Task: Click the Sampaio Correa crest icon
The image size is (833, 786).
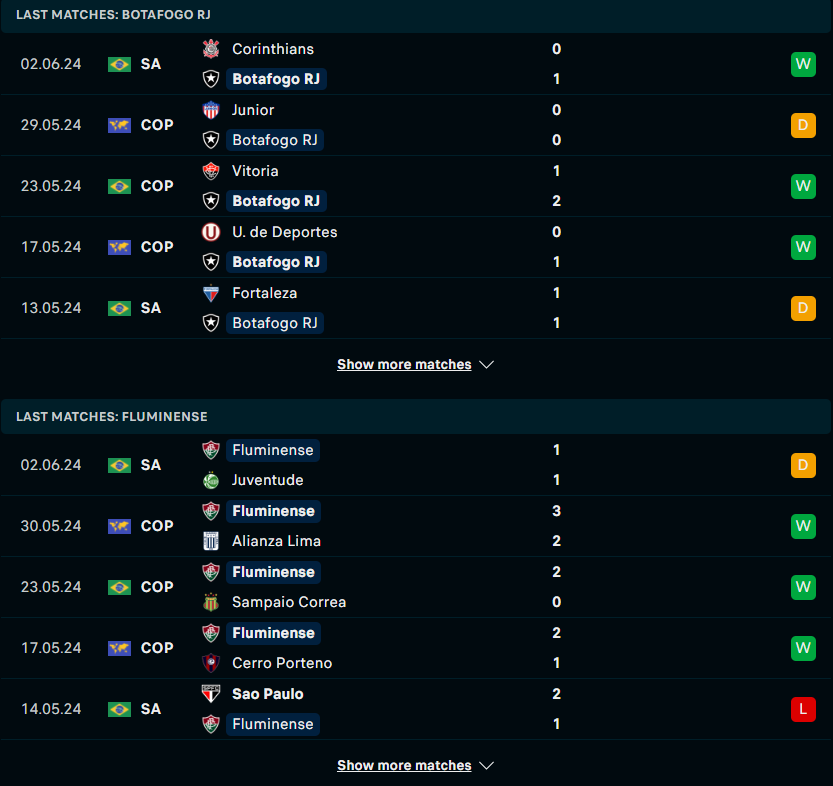Action: (x=211, y=602)
